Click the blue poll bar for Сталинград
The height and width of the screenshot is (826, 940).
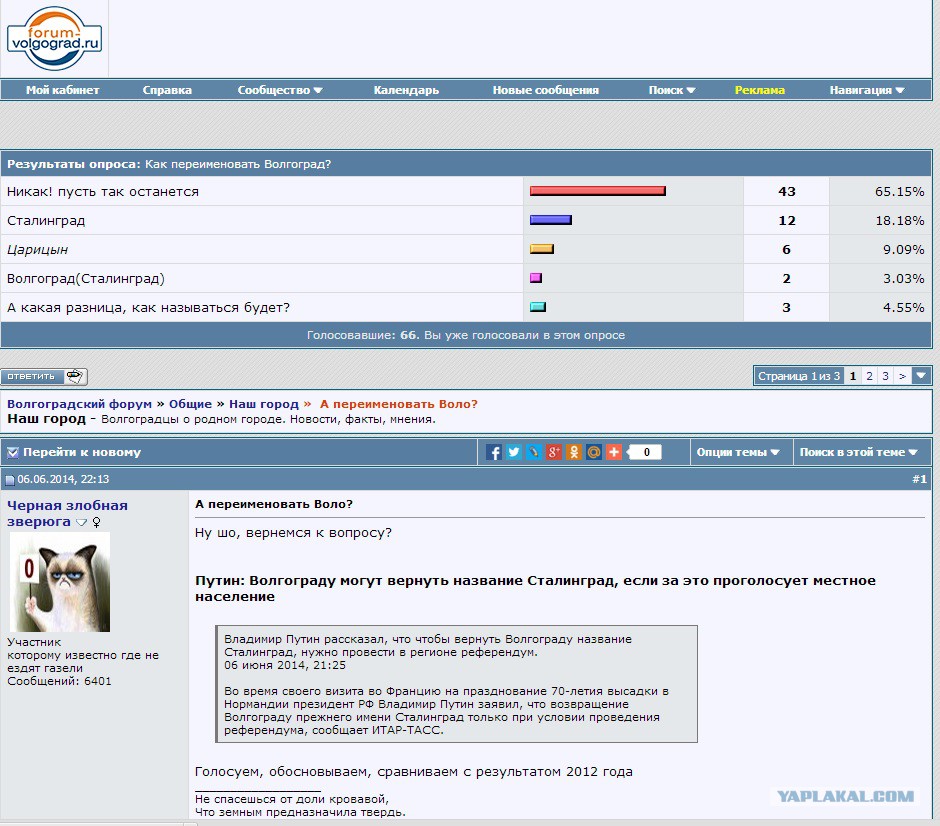[551, 220]
